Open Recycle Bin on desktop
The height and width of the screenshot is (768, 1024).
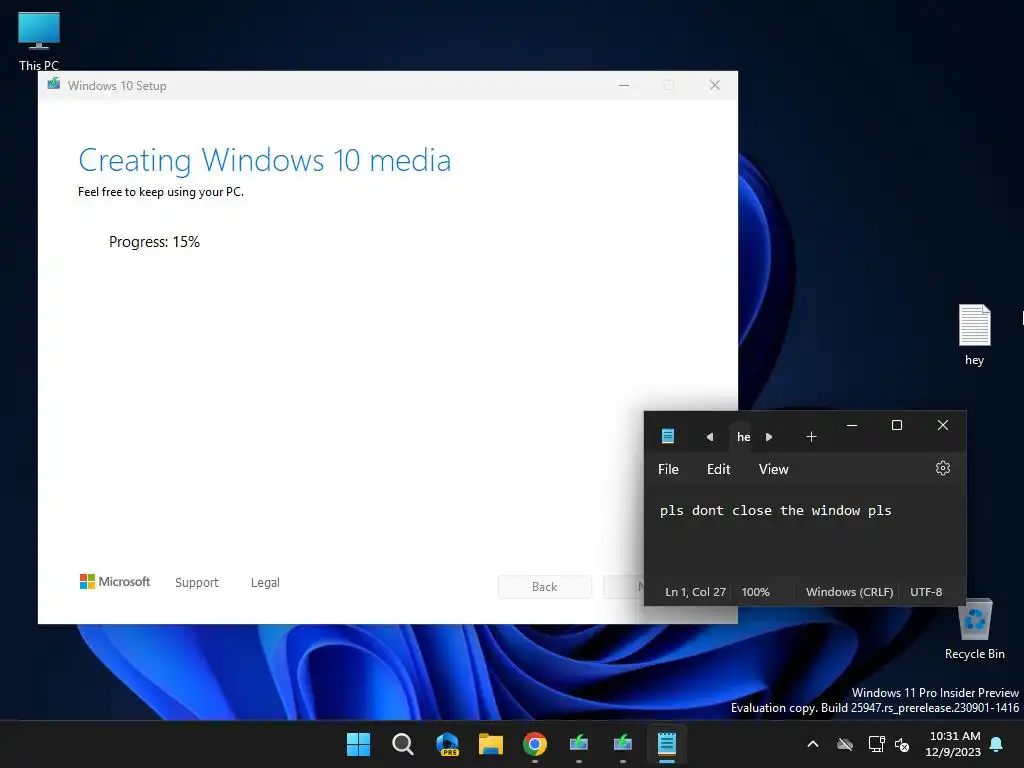974,629
